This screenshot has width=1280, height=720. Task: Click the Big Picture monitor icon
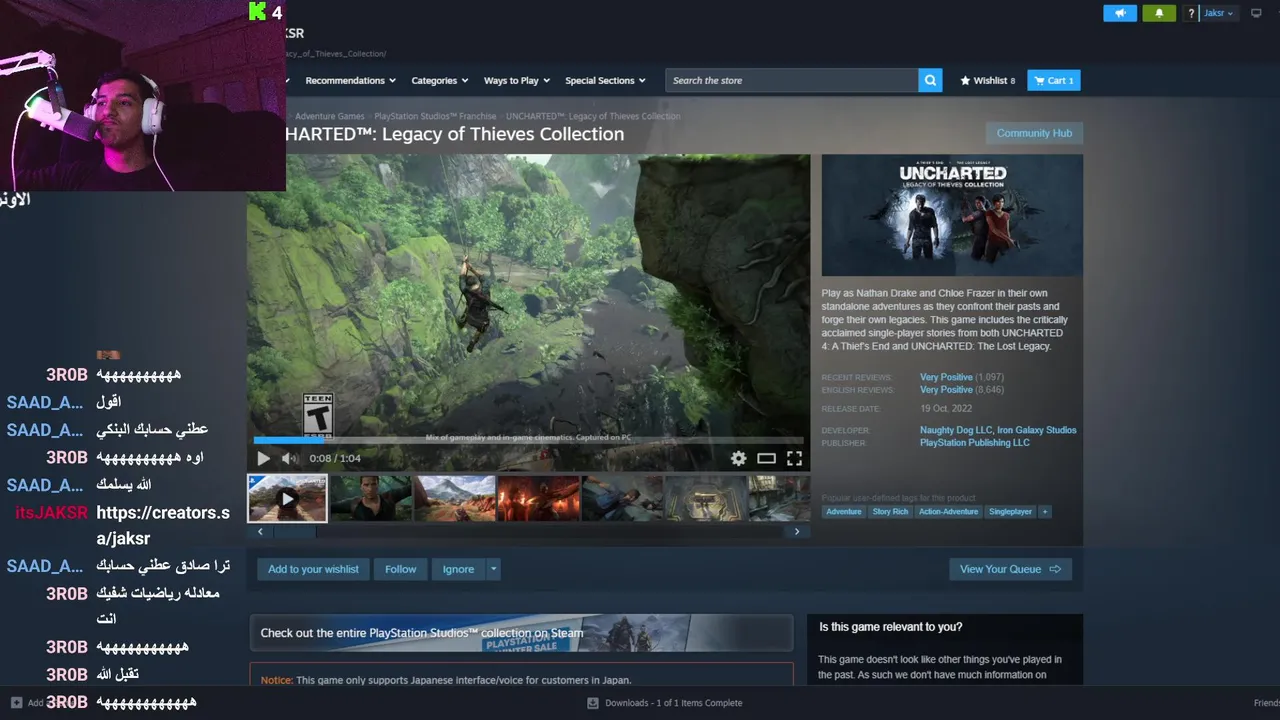pos(1257,13)
